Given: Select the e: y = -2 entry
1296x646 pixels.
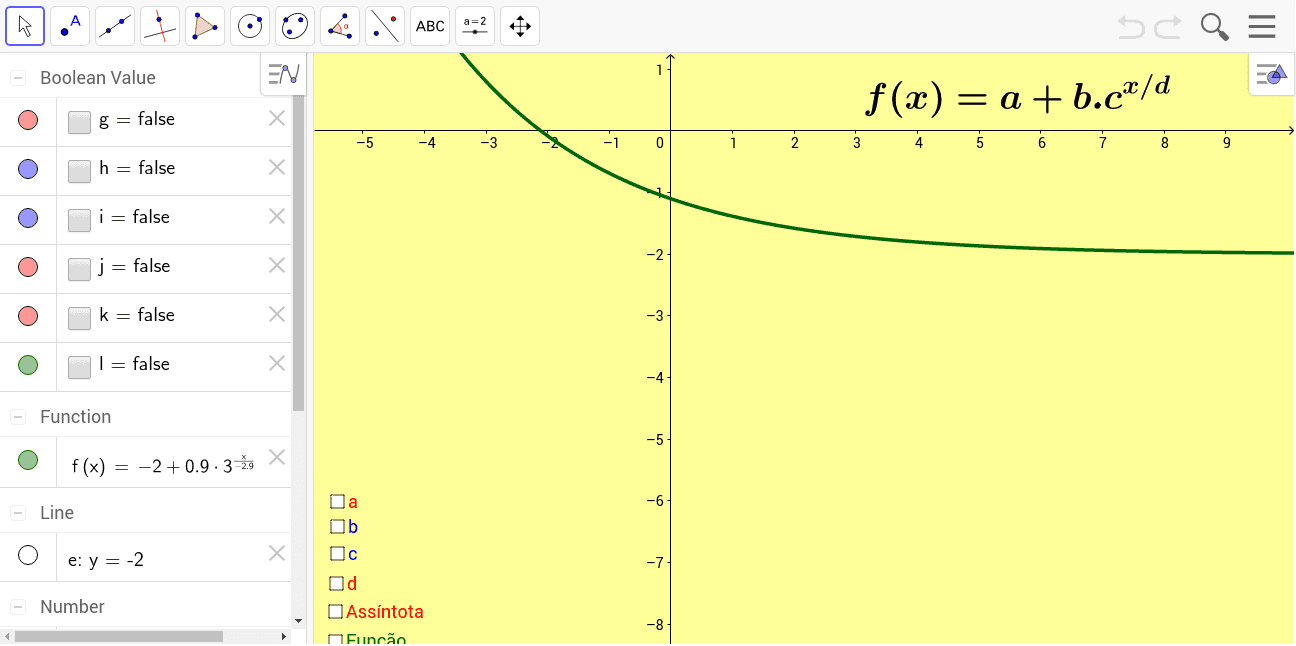Looking at the screenshot, I should point(106,560).
